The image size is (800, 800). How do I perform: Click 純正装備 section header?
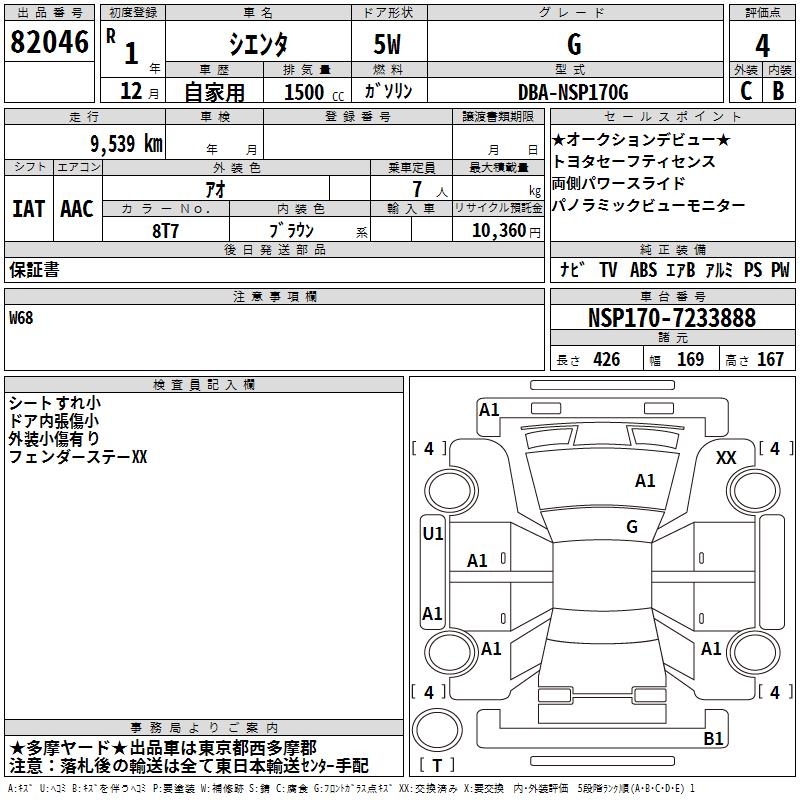coord(672,249)
